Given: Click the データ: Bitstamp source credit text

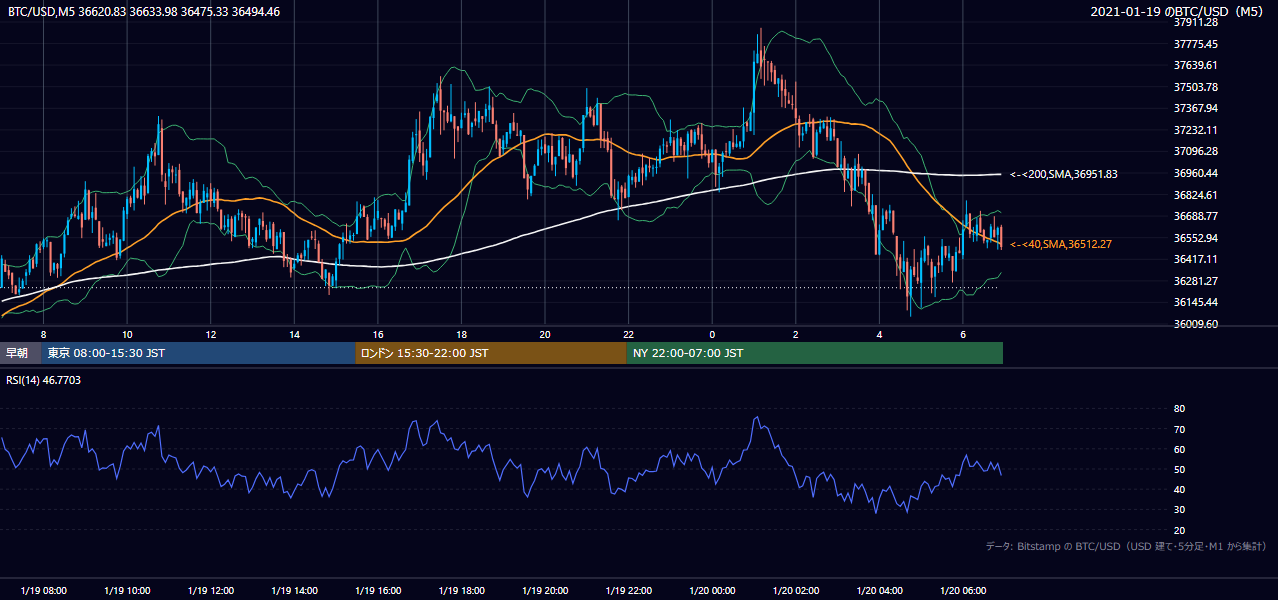Looking at the screenshot, I should [x=1127, y=546].
